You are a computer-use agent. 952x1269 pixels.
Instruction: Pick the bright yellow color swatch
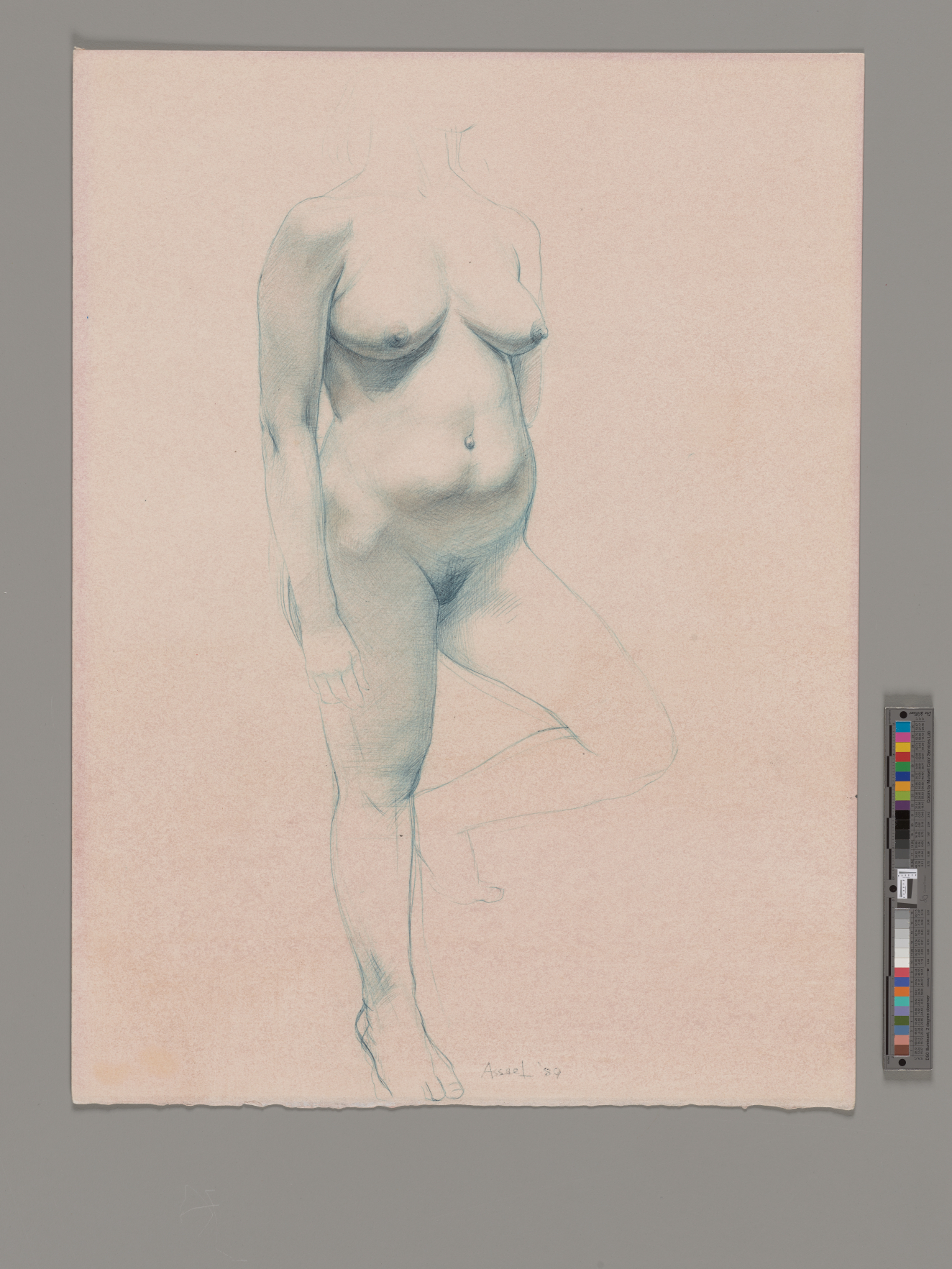click(x=902, y=748)
